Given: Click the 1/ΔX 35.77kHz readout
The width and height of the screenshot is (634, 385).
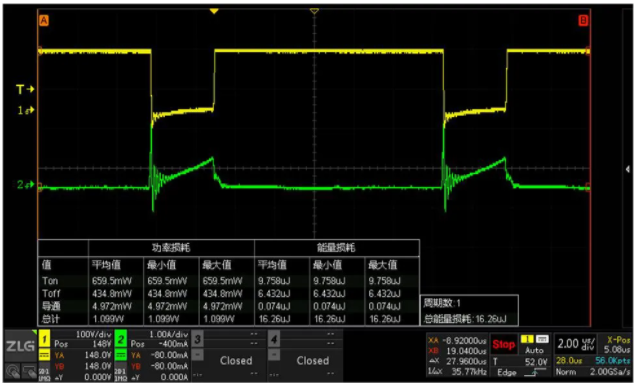Looking at the screenshot, I should click(458, 372).
